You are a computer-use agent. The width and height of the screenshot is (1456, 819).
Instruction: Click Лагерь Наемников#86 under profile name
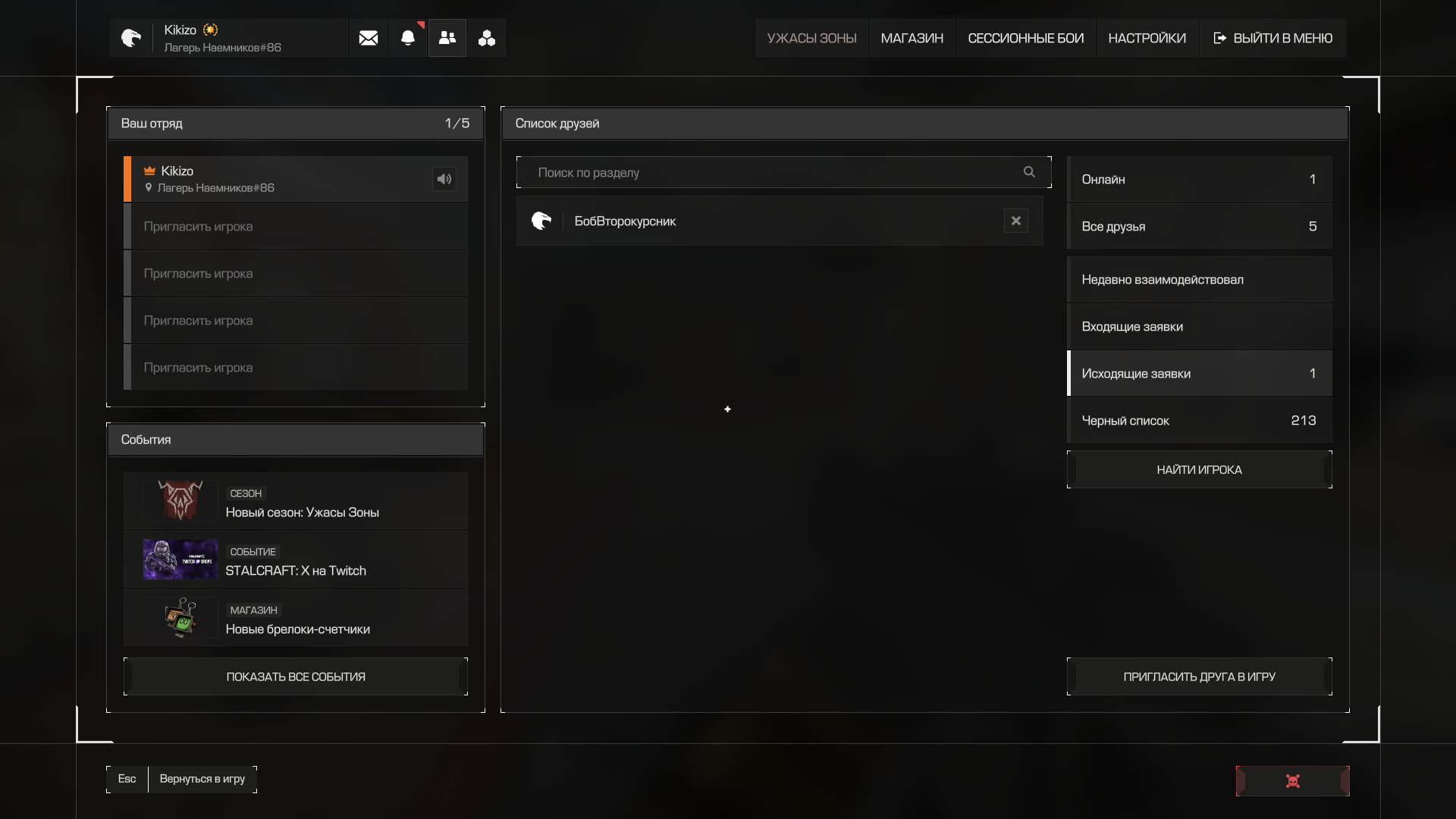click(x=222, y=47)
